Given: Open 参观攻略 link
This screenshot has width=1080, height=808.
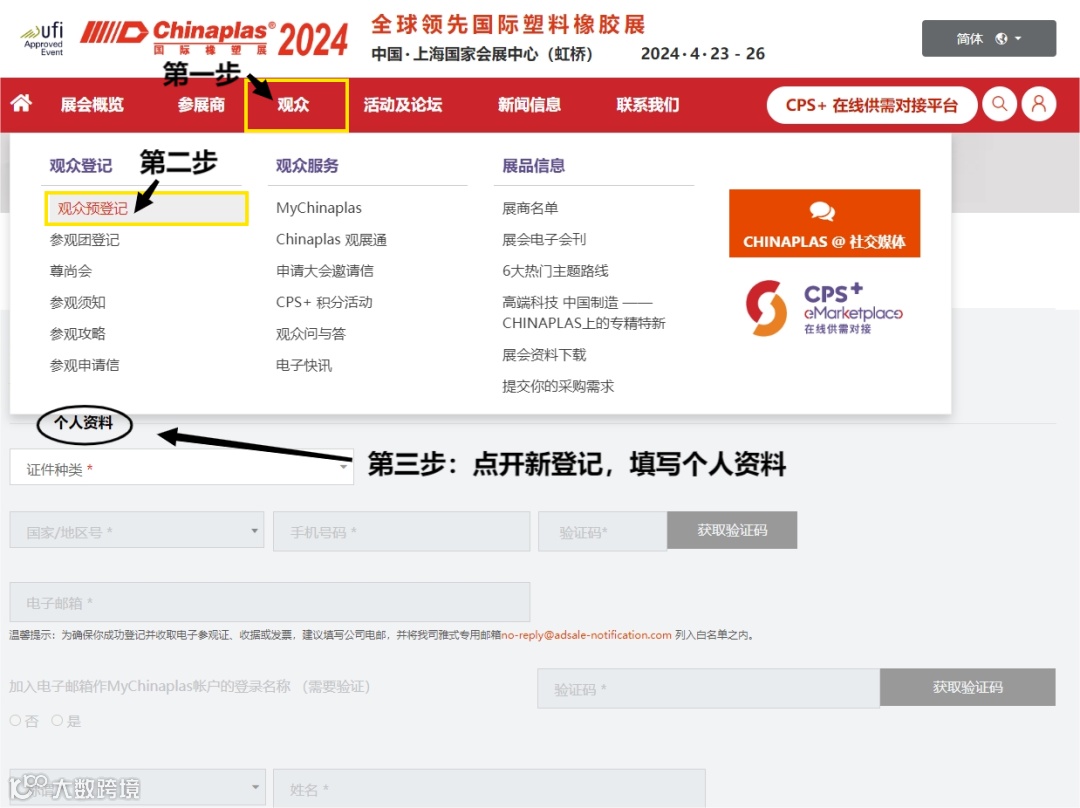Looking at the screenshot, I should pos(77,333).
